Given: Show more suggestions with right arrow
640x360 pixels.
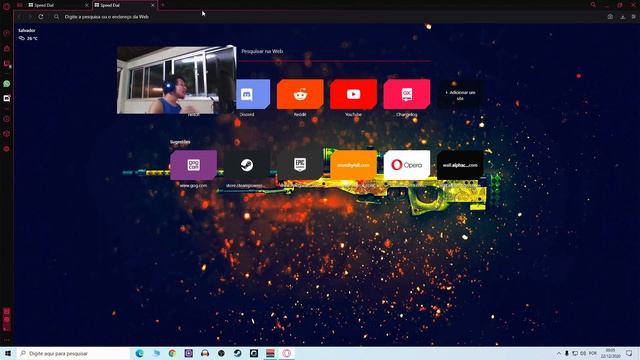Looking at the screenshot, I should (x=491, y=165).
